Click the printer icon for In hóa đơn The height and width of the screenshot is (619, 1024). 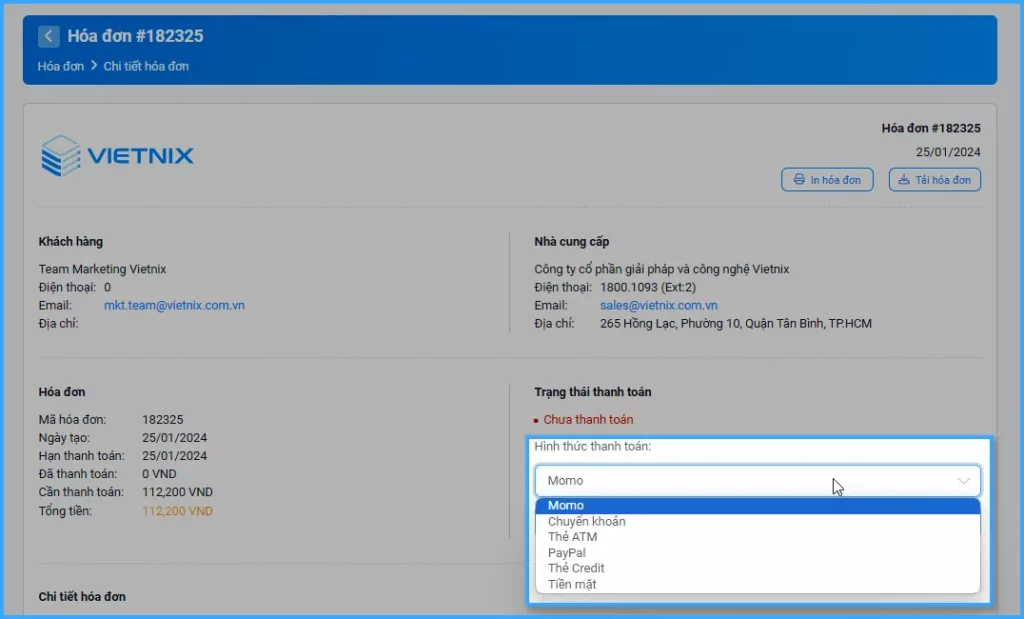point(799,180)
